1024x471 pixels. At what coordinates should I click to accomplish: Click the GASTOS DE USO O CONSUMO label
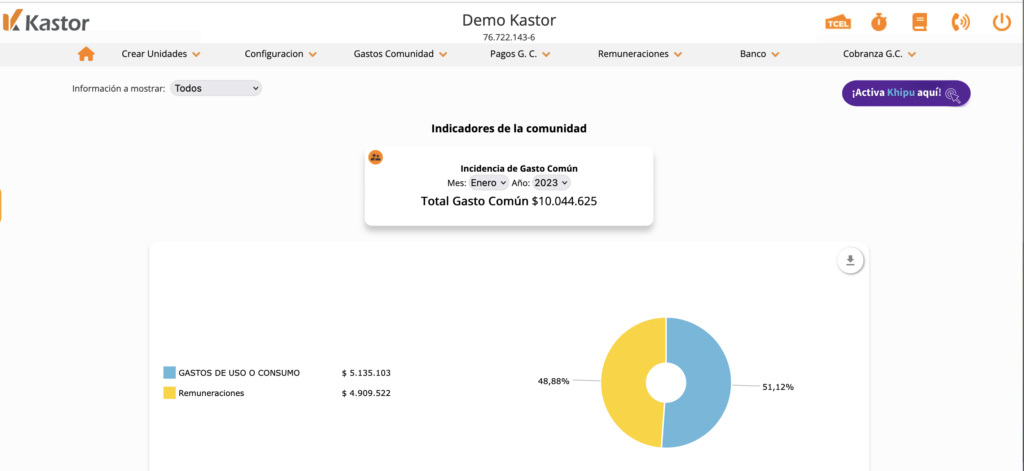point(239,373)
